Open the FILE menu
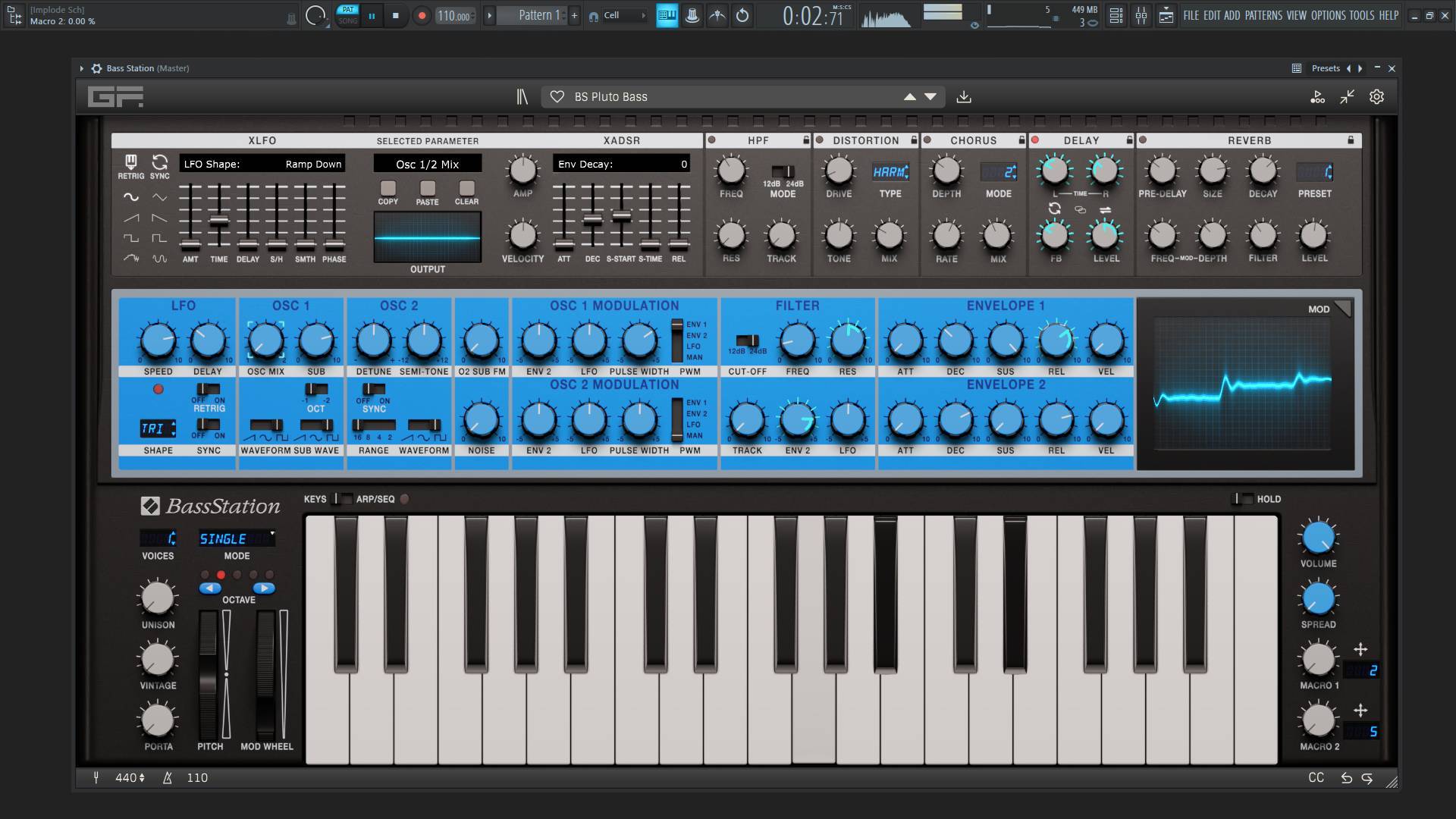This screenshot has height=819, width=1456. (1191, 15)
